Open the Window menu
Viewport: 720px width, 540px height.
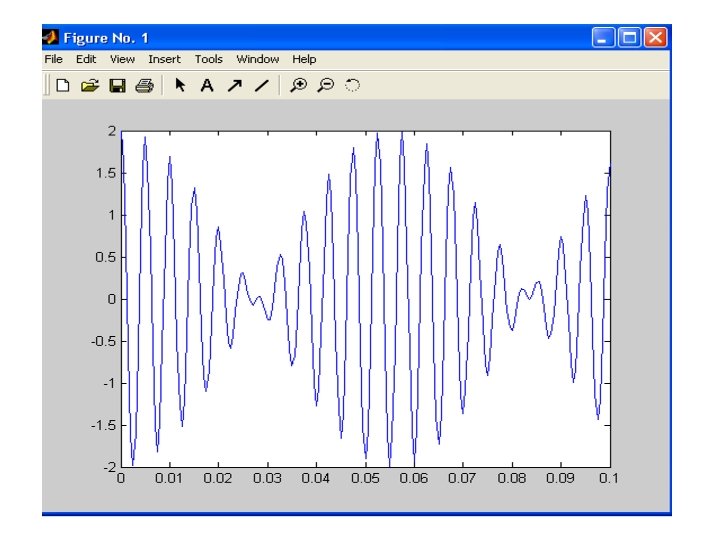(258, 59)
